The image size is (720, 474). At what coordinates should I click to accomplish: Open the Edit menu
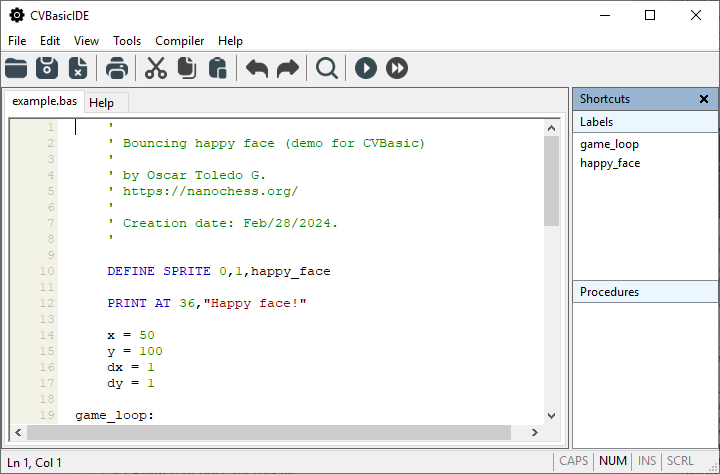(50, 41)
